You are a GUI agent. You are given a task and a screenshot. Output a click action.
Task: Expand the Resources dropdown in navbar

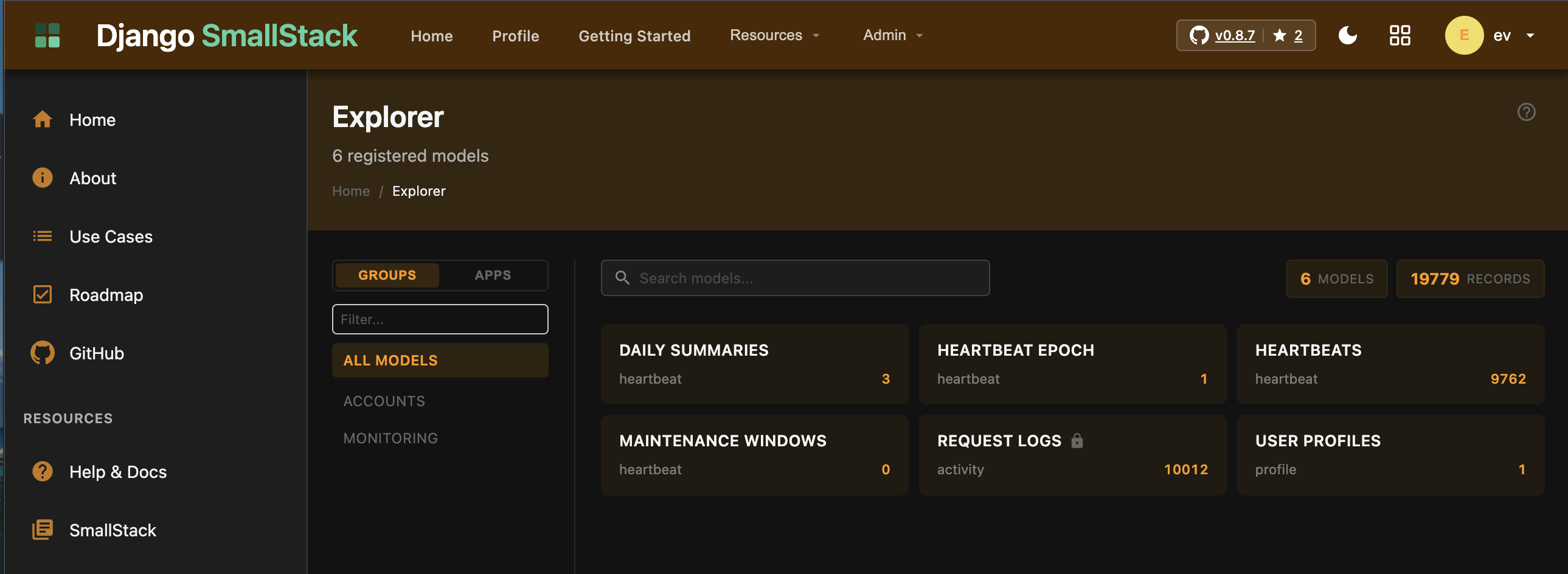pyautogui.click(x=774, y=35)
